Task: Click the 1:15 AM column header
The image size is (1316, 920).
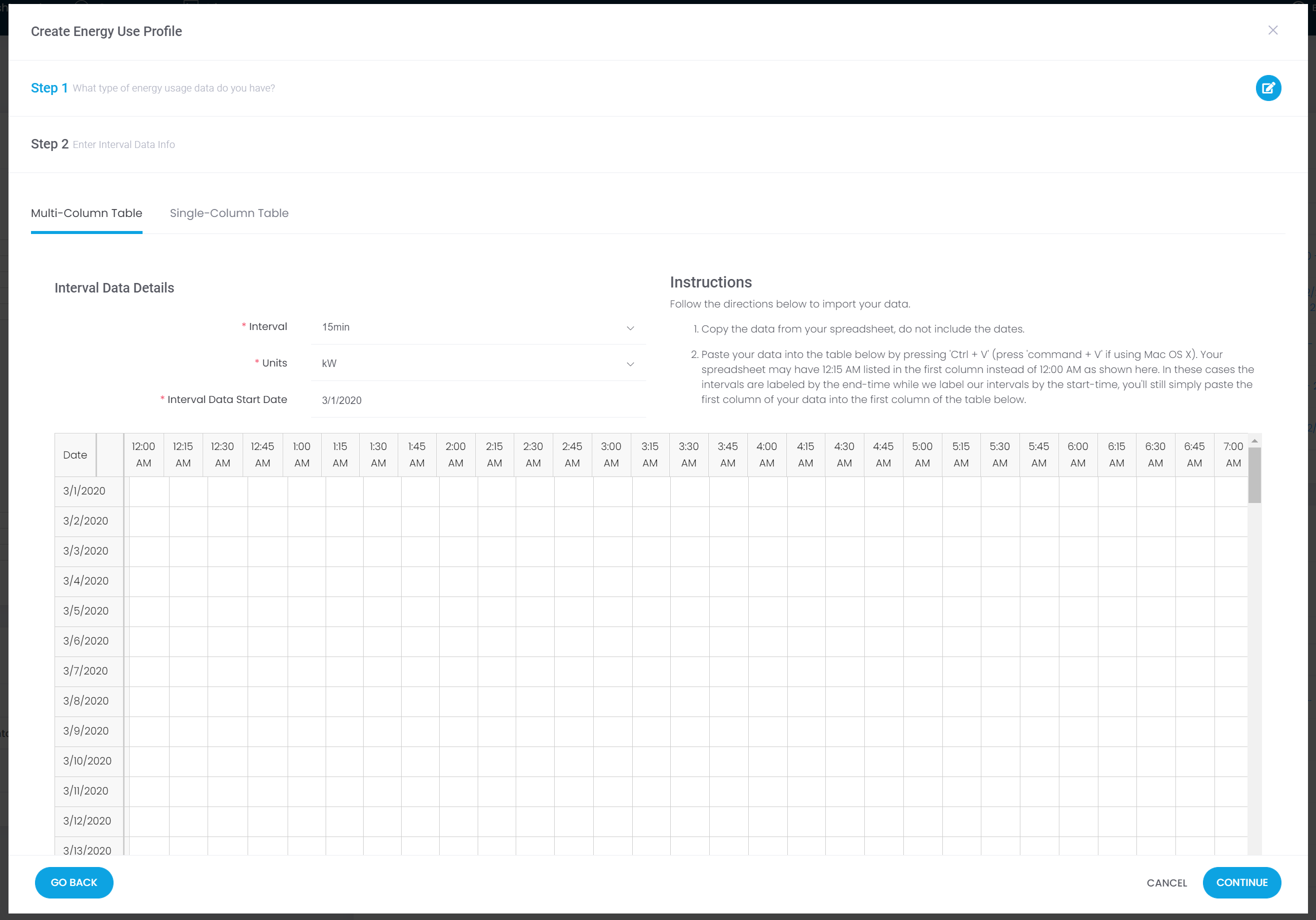Action: click(x=340, y=455)
